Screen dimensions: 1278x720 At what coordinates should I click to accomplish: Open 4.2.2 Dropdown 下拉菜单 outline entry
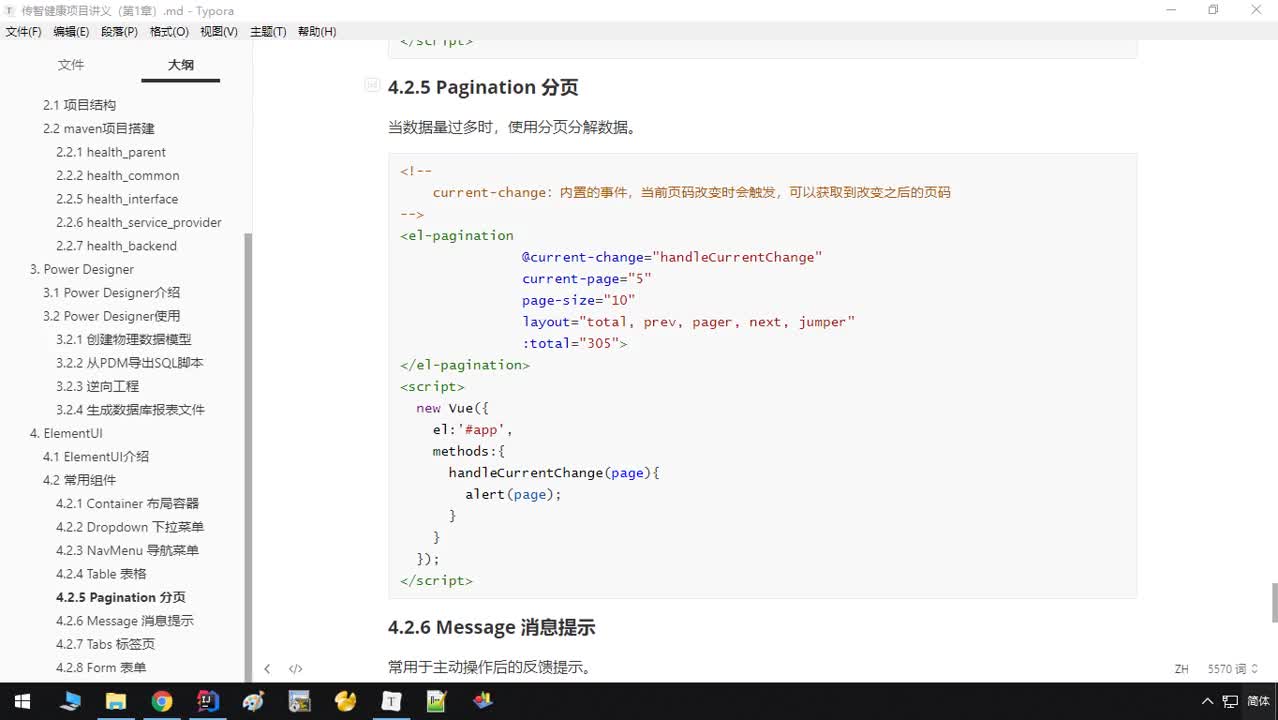tap(130, 527)
